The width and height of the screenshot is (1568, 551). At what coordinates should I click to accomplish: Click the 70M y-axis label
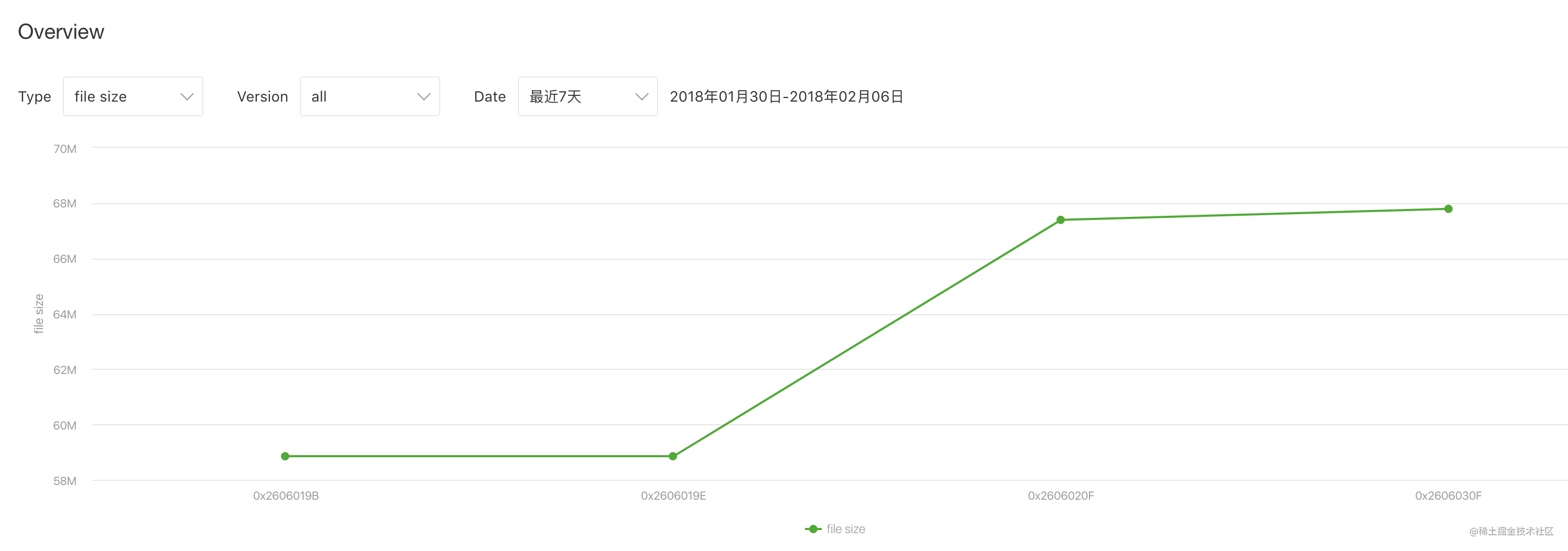(65, 149)
